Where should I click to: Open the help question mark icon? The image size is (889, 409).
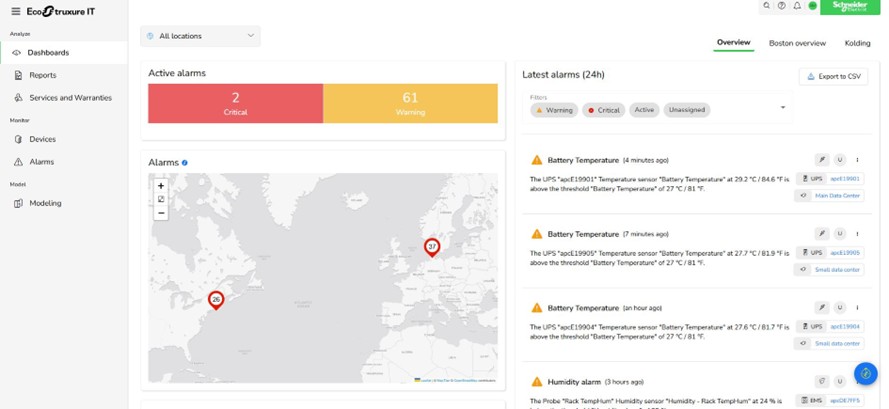pyautogui.click(x=782, y=6)
